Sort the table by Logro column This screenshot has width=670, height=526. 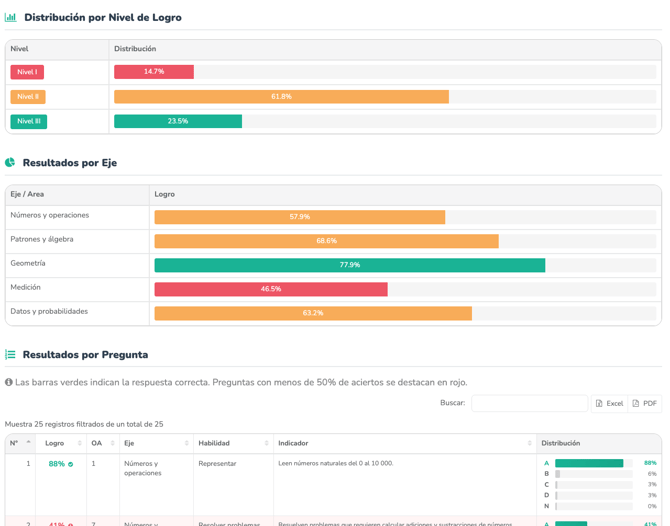[x=62, y=443]
